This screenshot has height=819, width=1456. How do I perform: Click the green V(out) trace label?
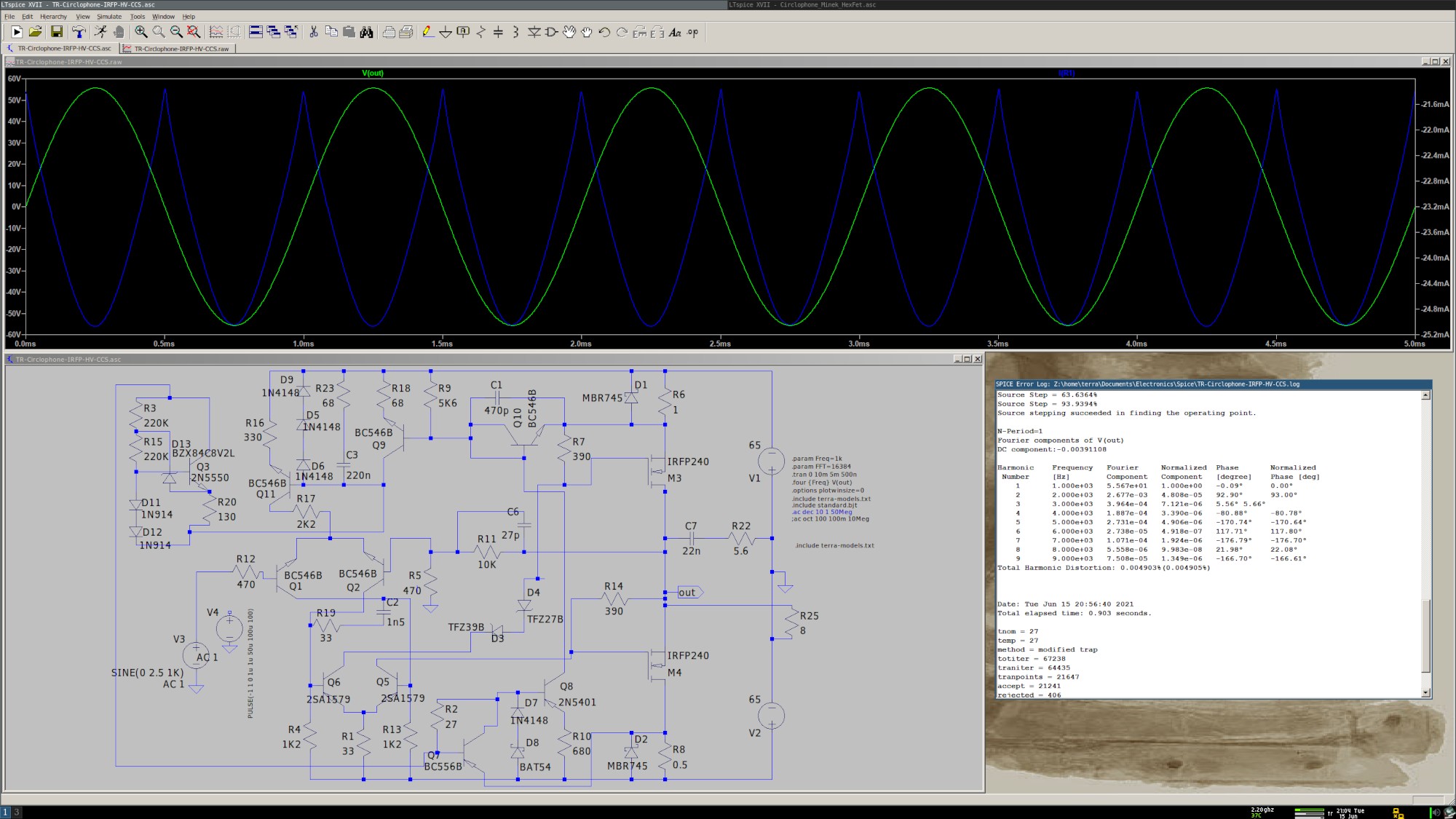click(373, 73)
